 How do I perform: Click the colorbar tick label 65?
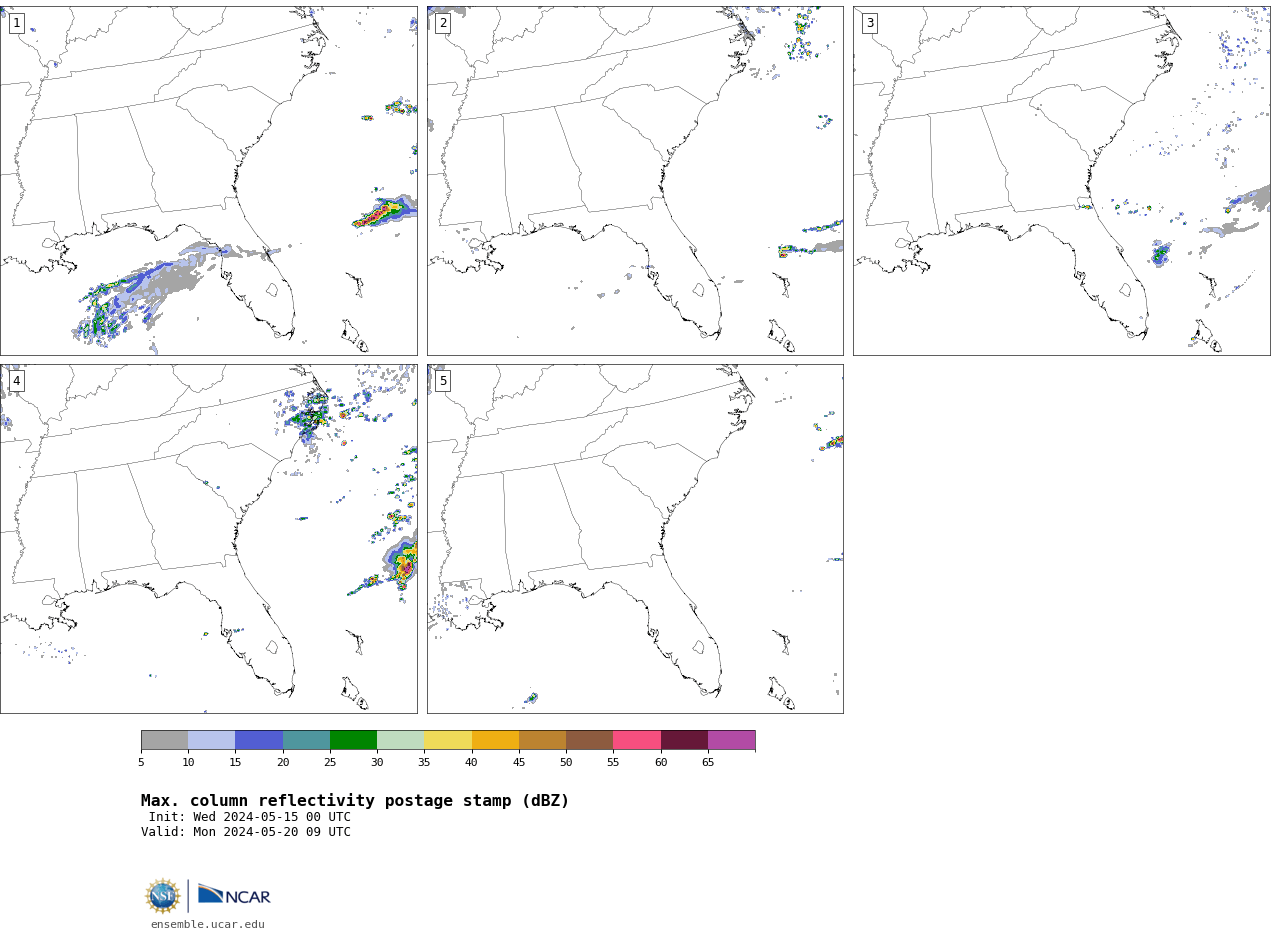708,763
